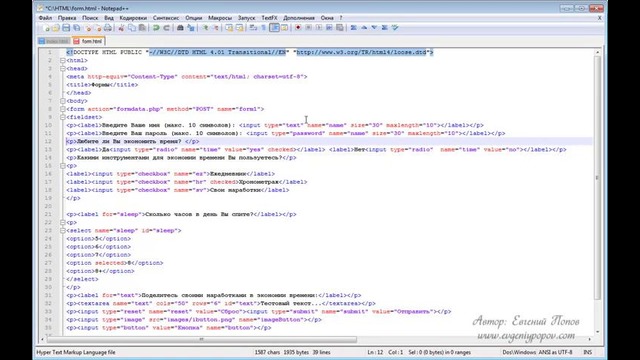Viewport: 640px width, 360px height.
Task: Undo the last edit via the green arrow
Action: (156, 28)
